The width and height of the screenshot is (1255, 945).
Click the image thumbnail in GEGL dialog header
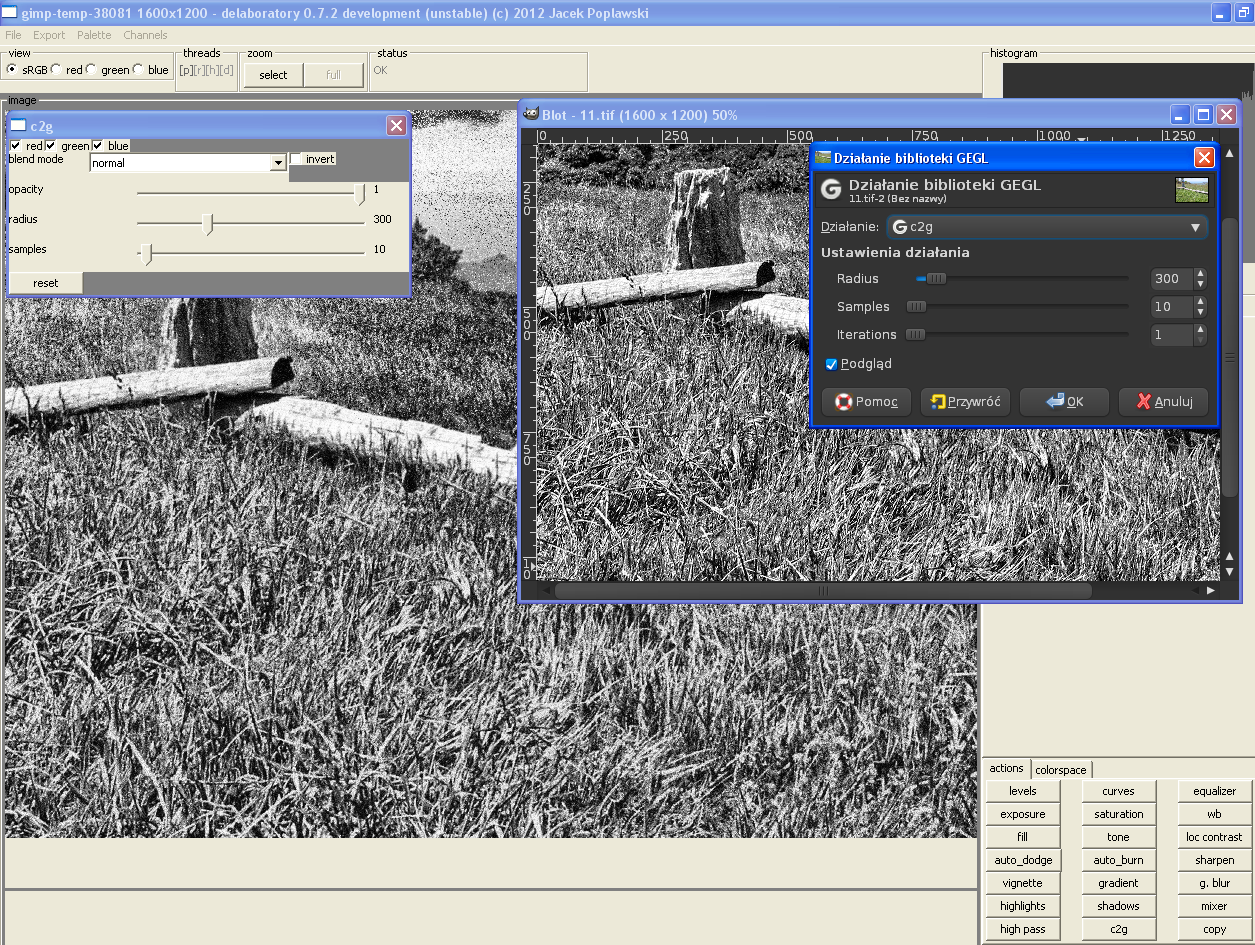coord(1191,189)
